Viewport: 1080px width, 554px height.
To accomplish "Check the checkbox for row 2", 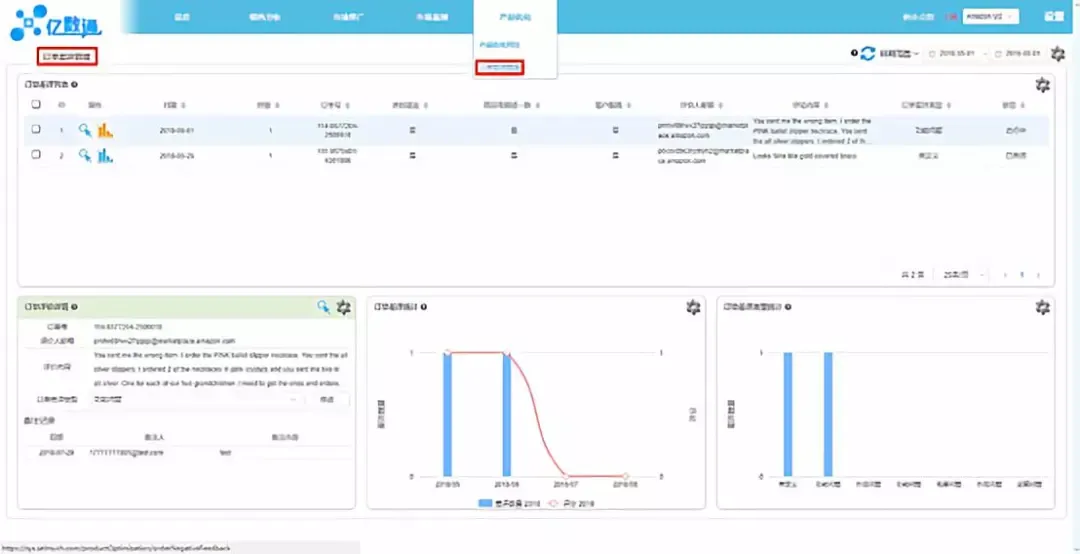I will [36, 155].
